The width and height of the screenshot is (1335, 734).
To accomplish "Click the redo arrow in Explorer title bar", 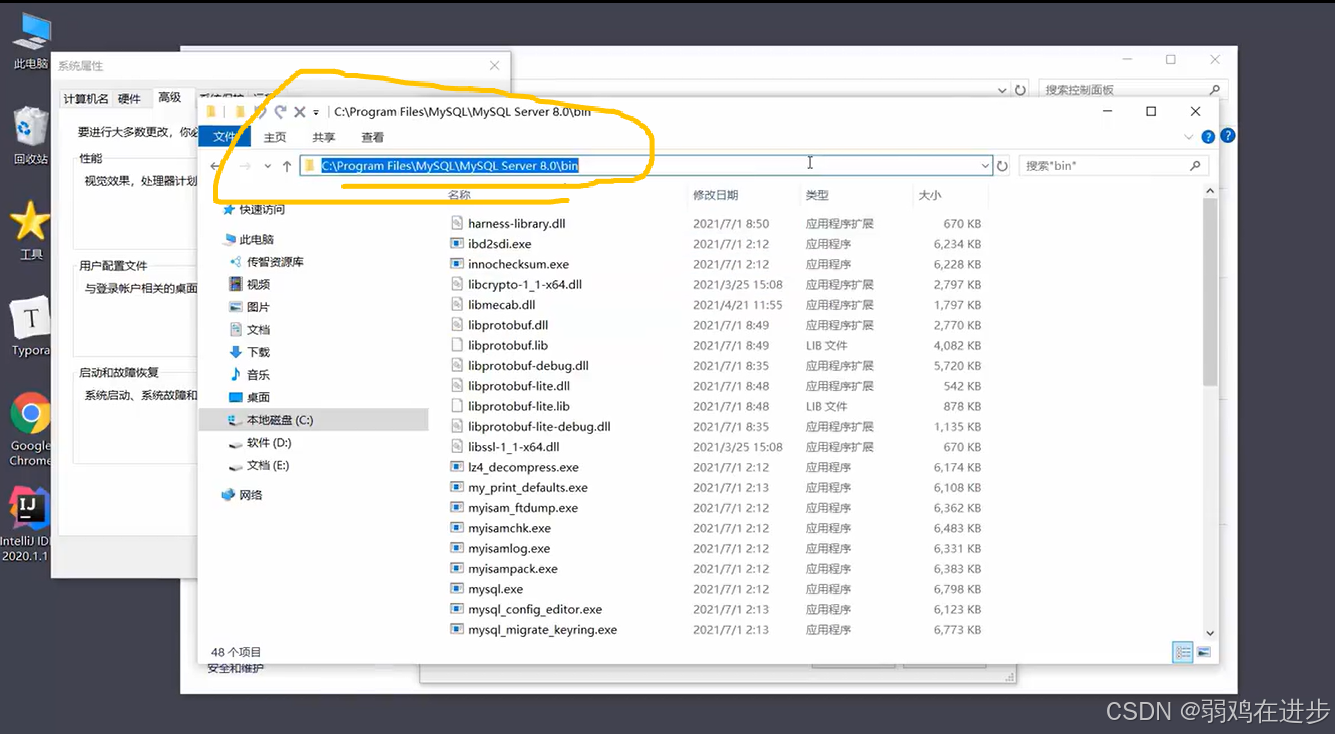I will pos(280,112).
